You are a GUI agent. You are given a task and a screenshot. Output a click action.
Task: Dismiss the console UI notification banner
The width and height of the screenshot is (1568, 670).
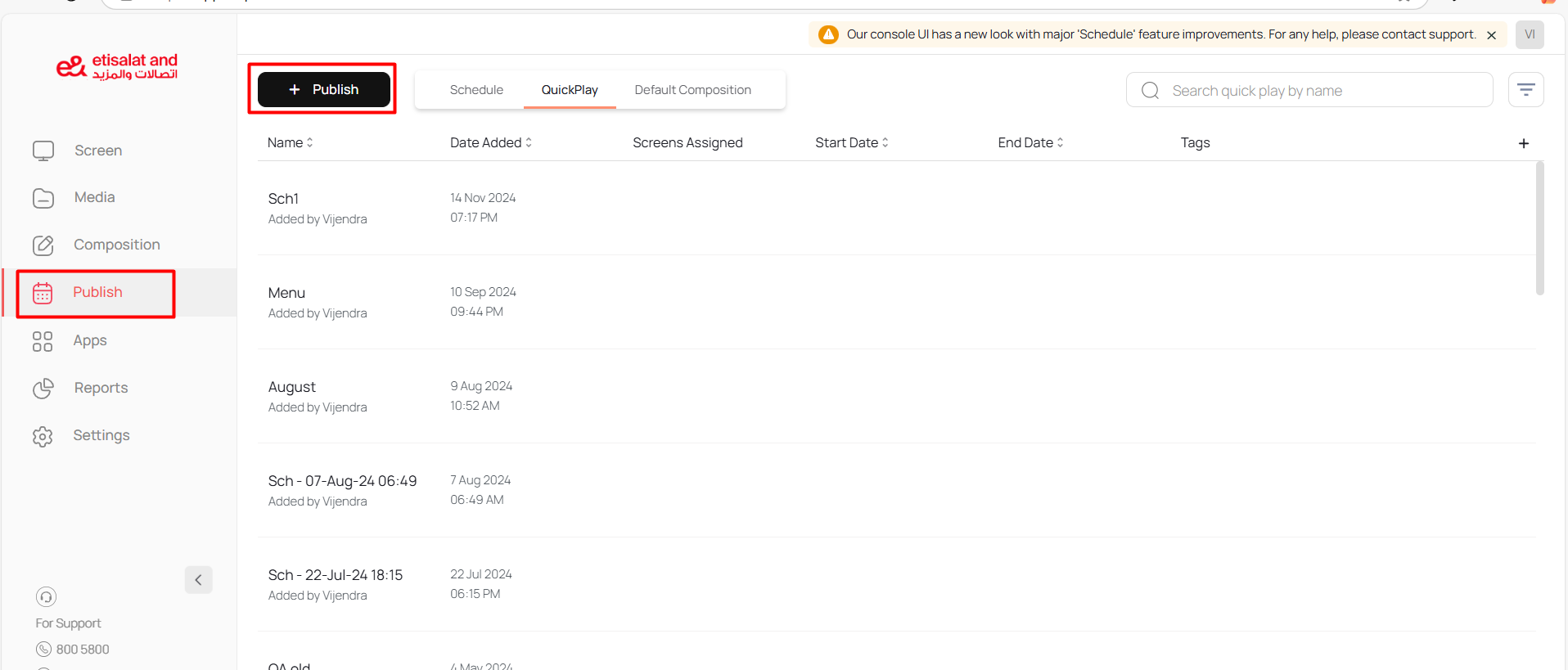(1491, 35)
